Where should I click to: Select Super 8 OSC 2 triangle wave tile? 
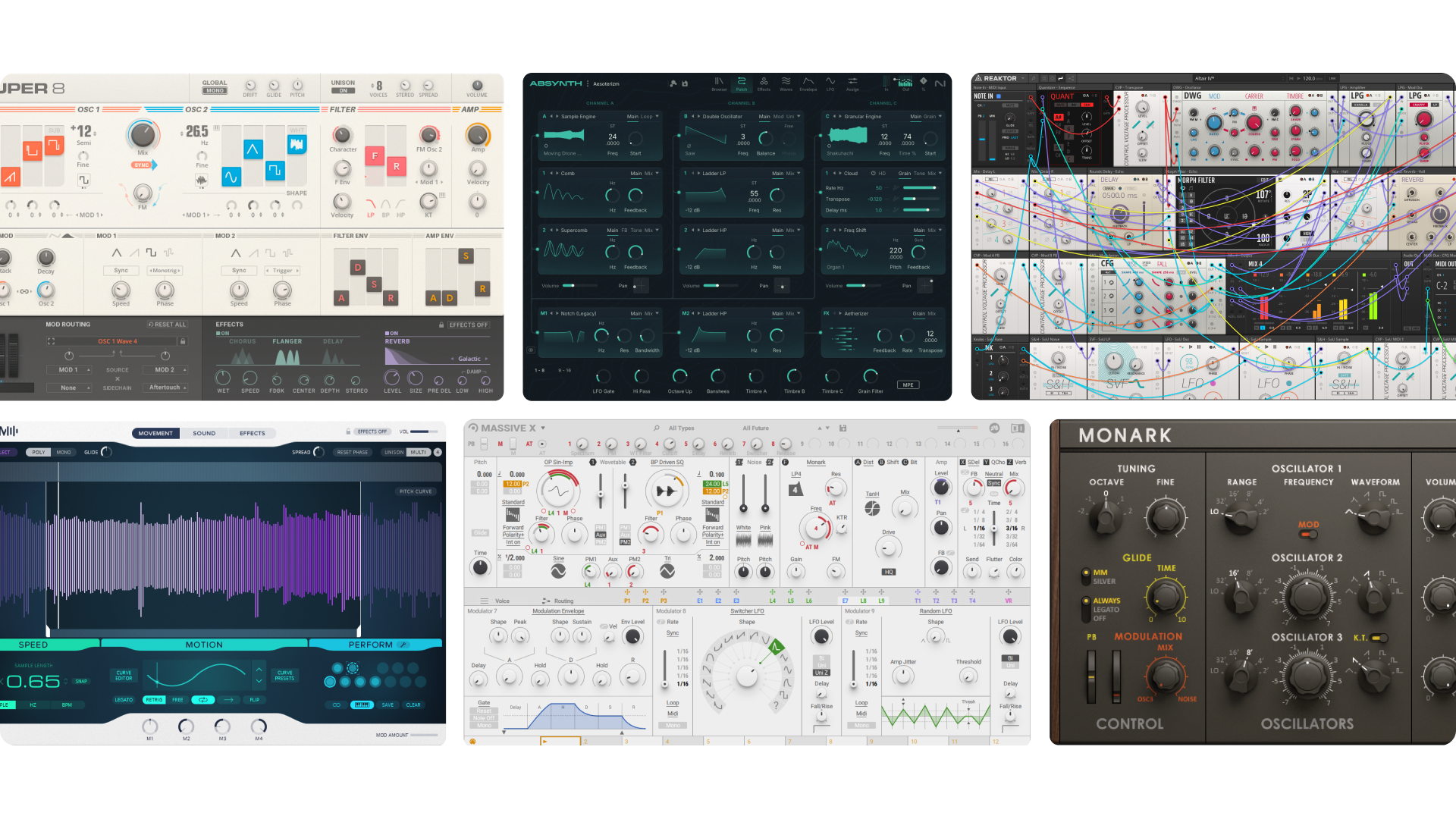pos(253,149)
